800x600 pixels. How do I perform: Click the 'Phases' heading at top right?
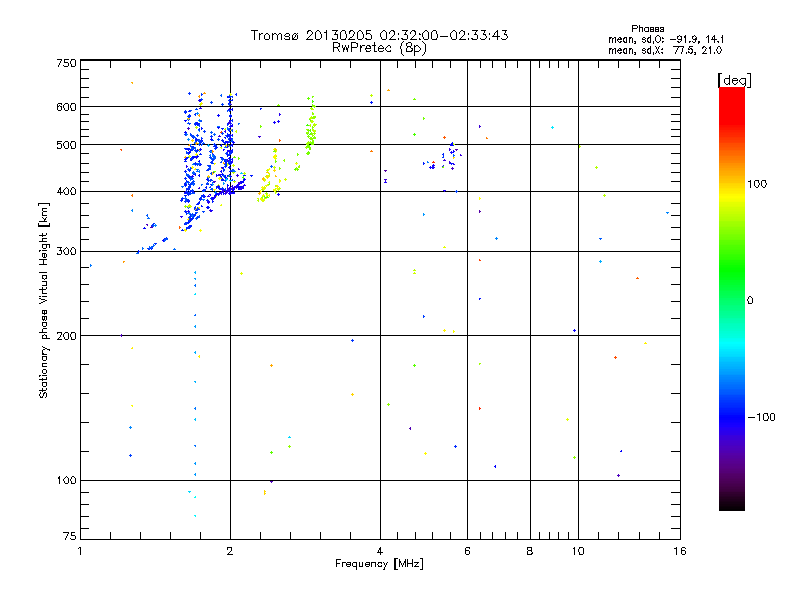click(647, 29)
